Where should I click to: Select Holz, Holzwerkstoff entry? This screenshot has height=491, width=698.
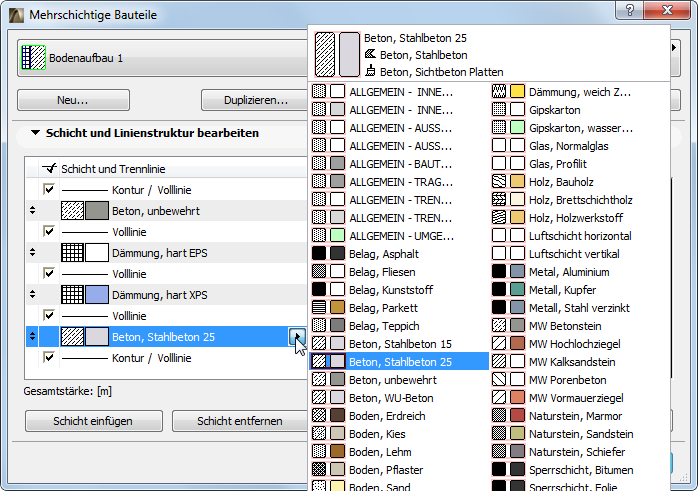click(x=580, y=218)
